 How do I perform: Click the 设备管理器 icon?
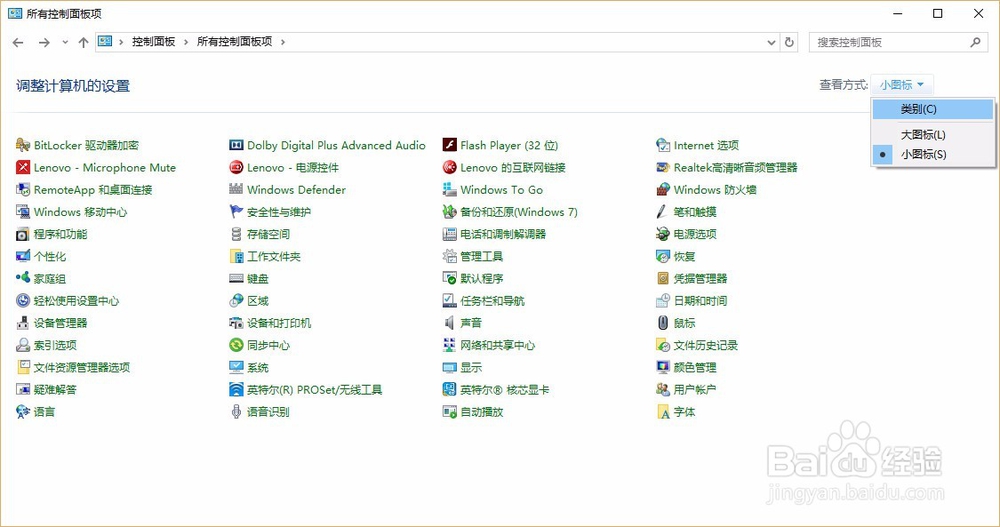tap(23, 323)
